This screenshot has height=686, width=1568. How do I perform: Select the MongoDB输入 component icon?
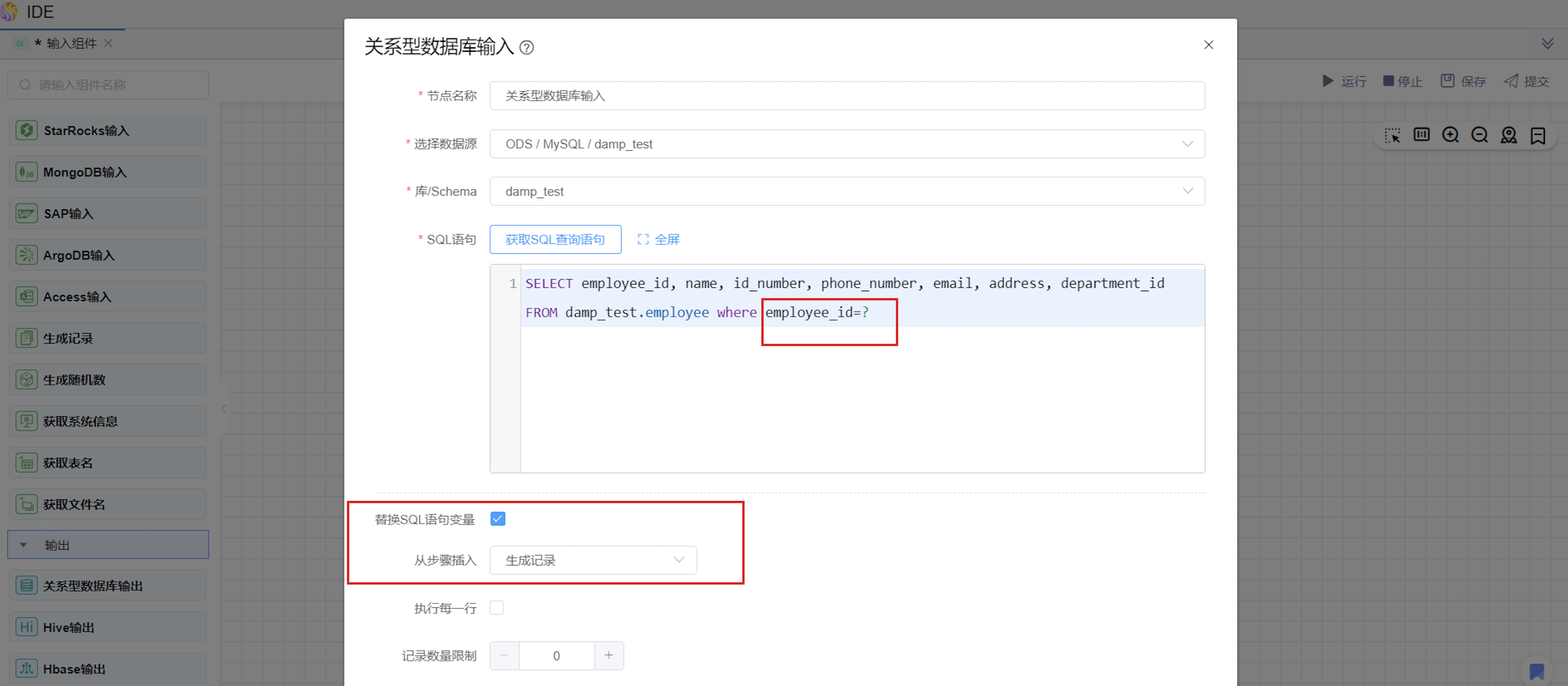26,172
